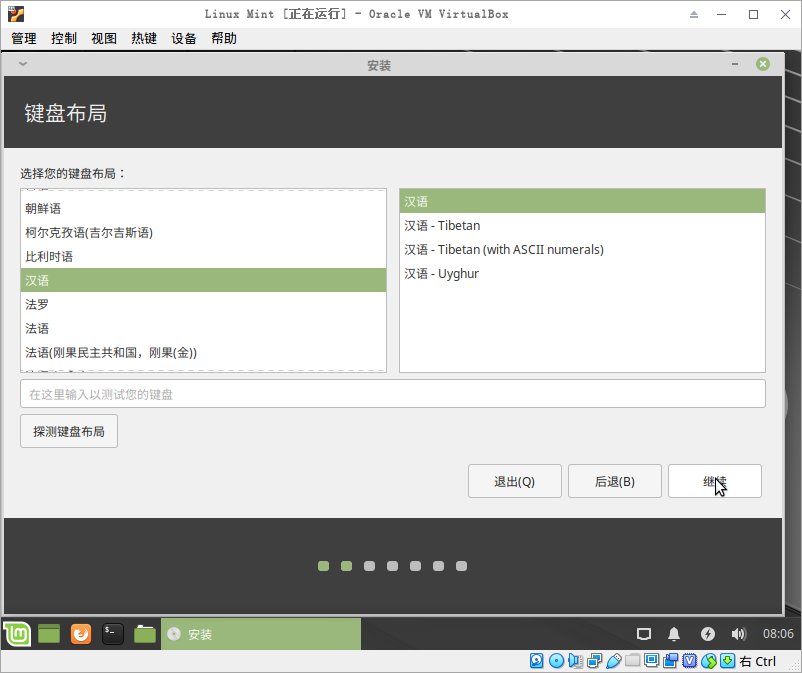Click the volume speaker icon in the tray

point(739,633)
